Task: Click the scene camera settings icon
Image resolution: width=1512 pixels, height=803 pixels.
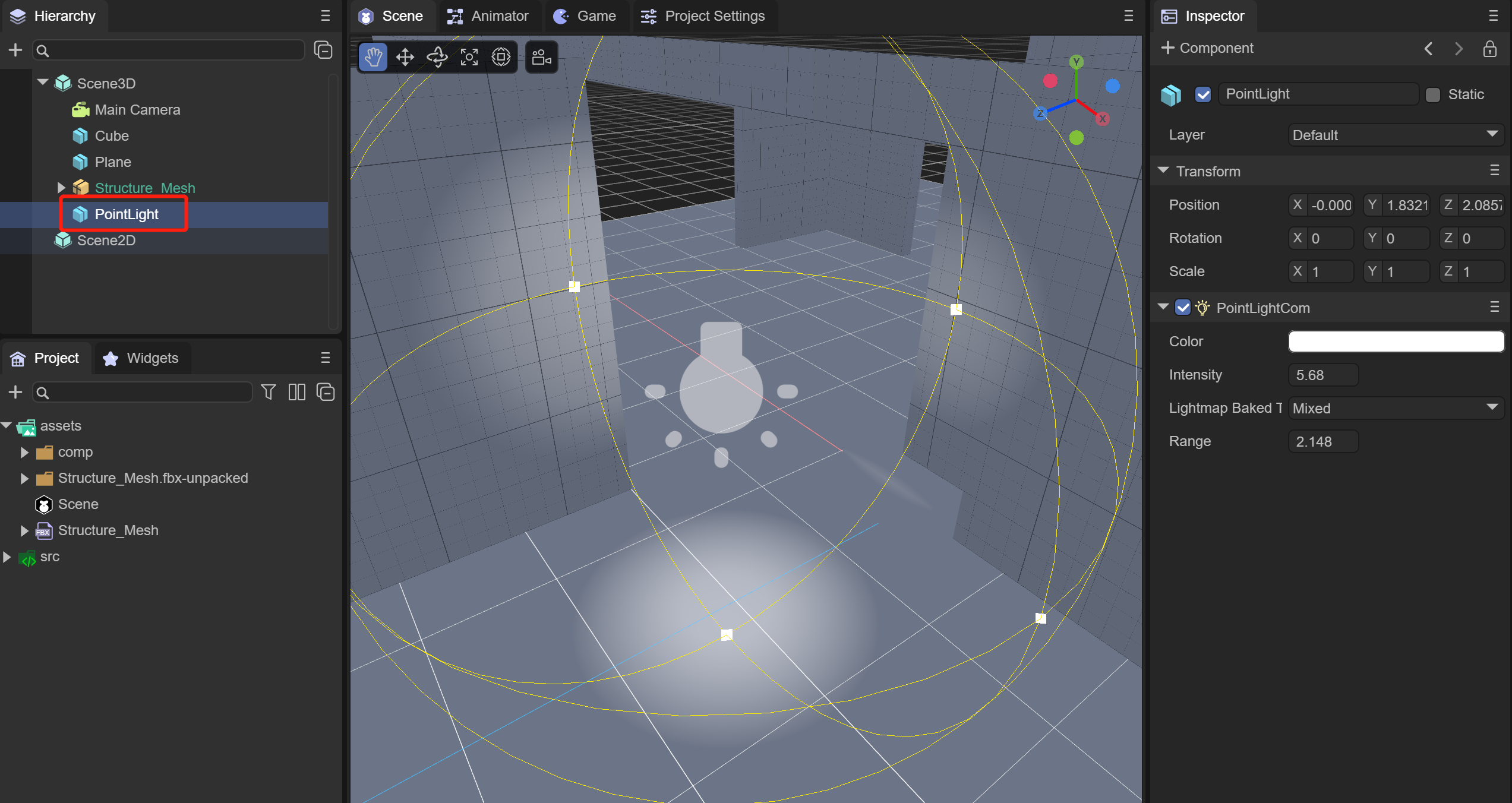Action: tap(541, 57)
